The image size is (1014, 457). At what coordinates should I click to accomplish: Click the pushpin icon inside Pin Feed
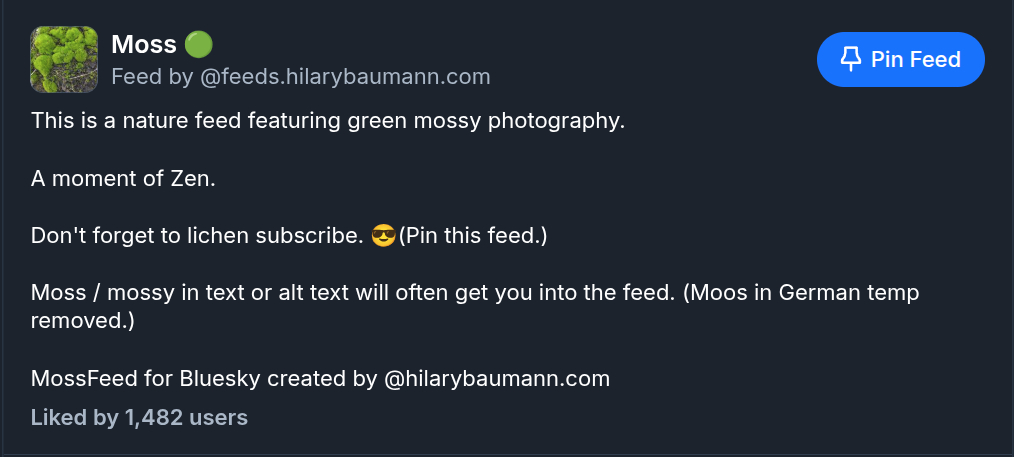click(850, 59)
